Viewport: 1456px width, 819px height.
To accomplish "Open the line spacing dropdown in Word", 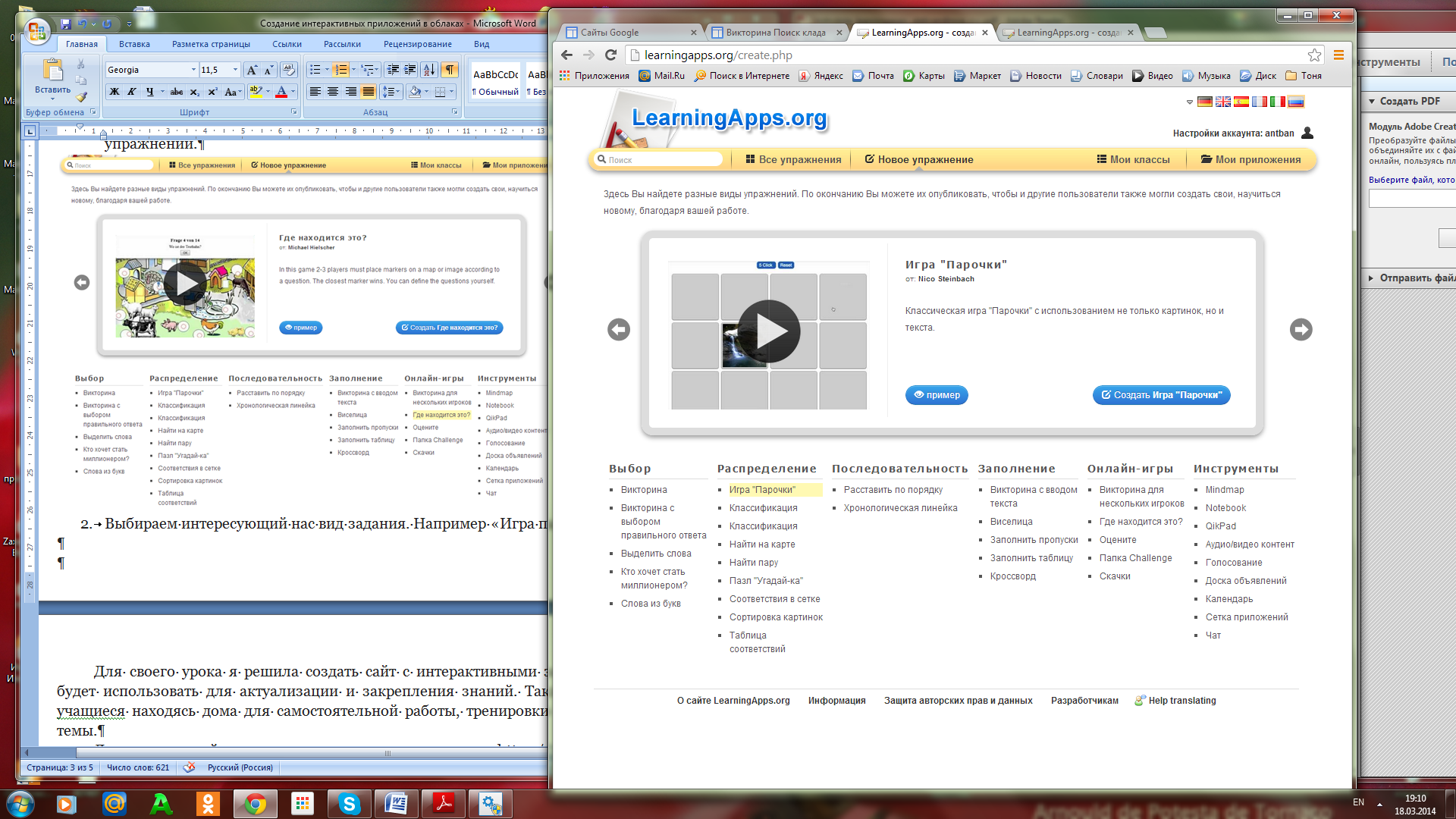I will point(391,92).
